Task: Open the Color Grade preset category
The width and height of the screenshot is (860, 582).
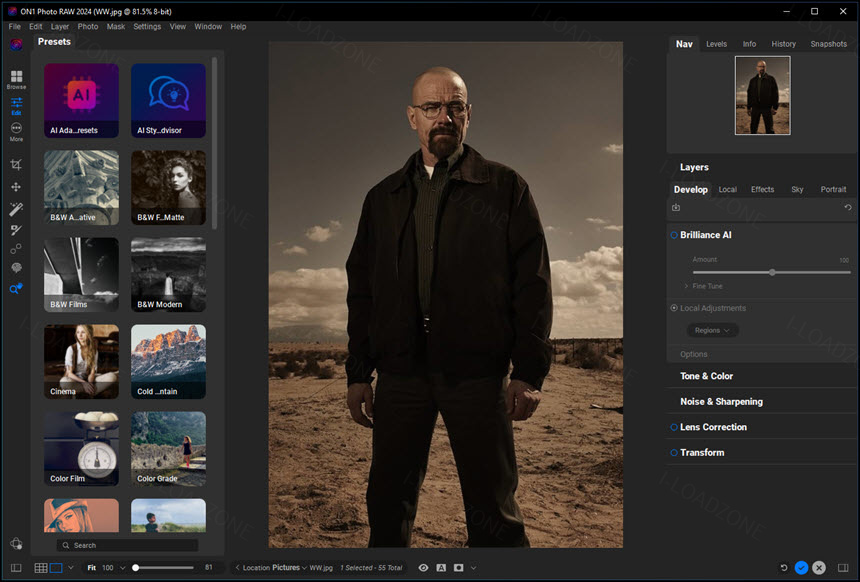Action: 168,449
